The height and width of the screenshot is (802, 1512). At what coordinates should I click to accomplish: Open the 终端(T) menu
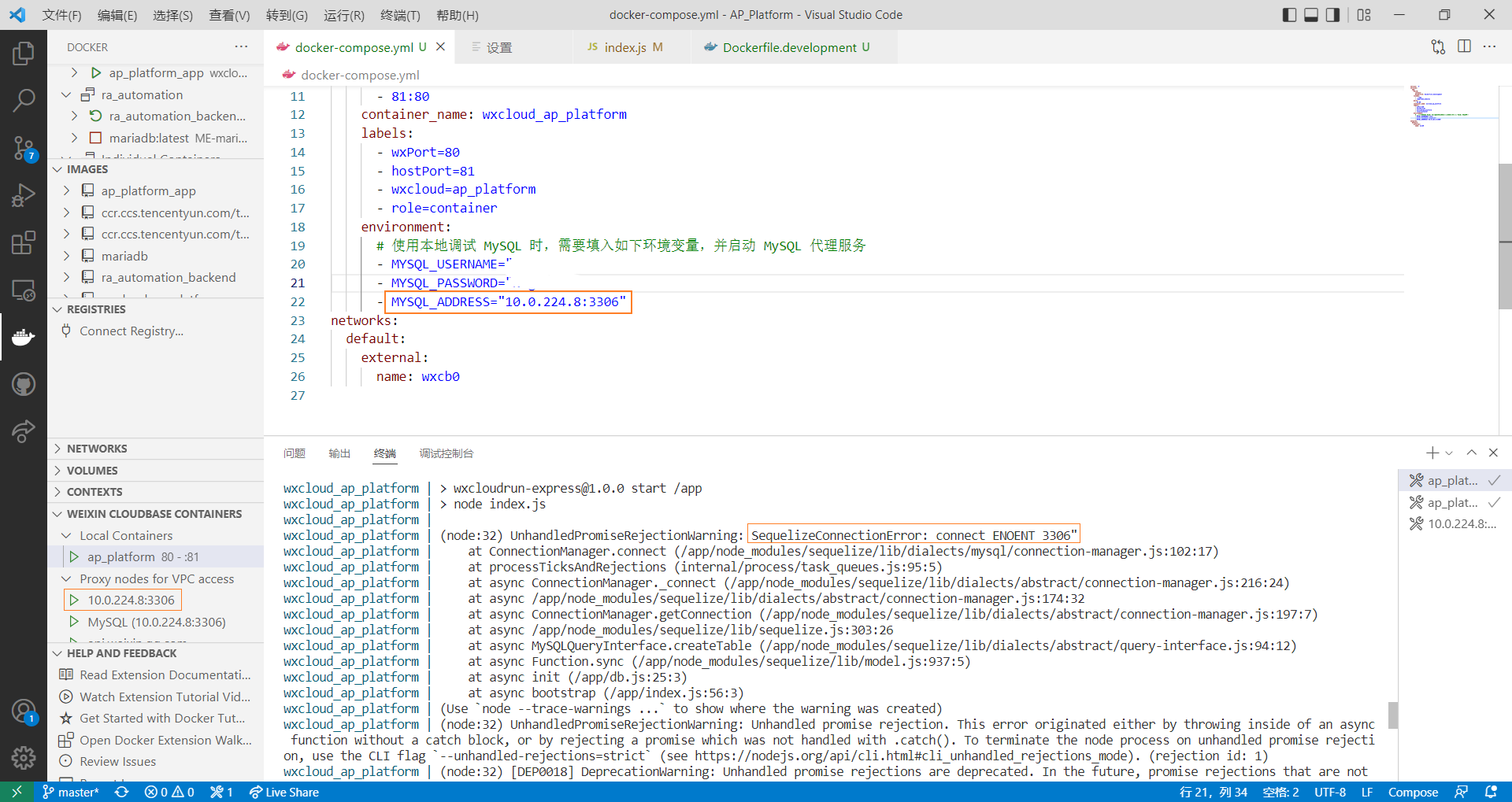pos(400,15)
